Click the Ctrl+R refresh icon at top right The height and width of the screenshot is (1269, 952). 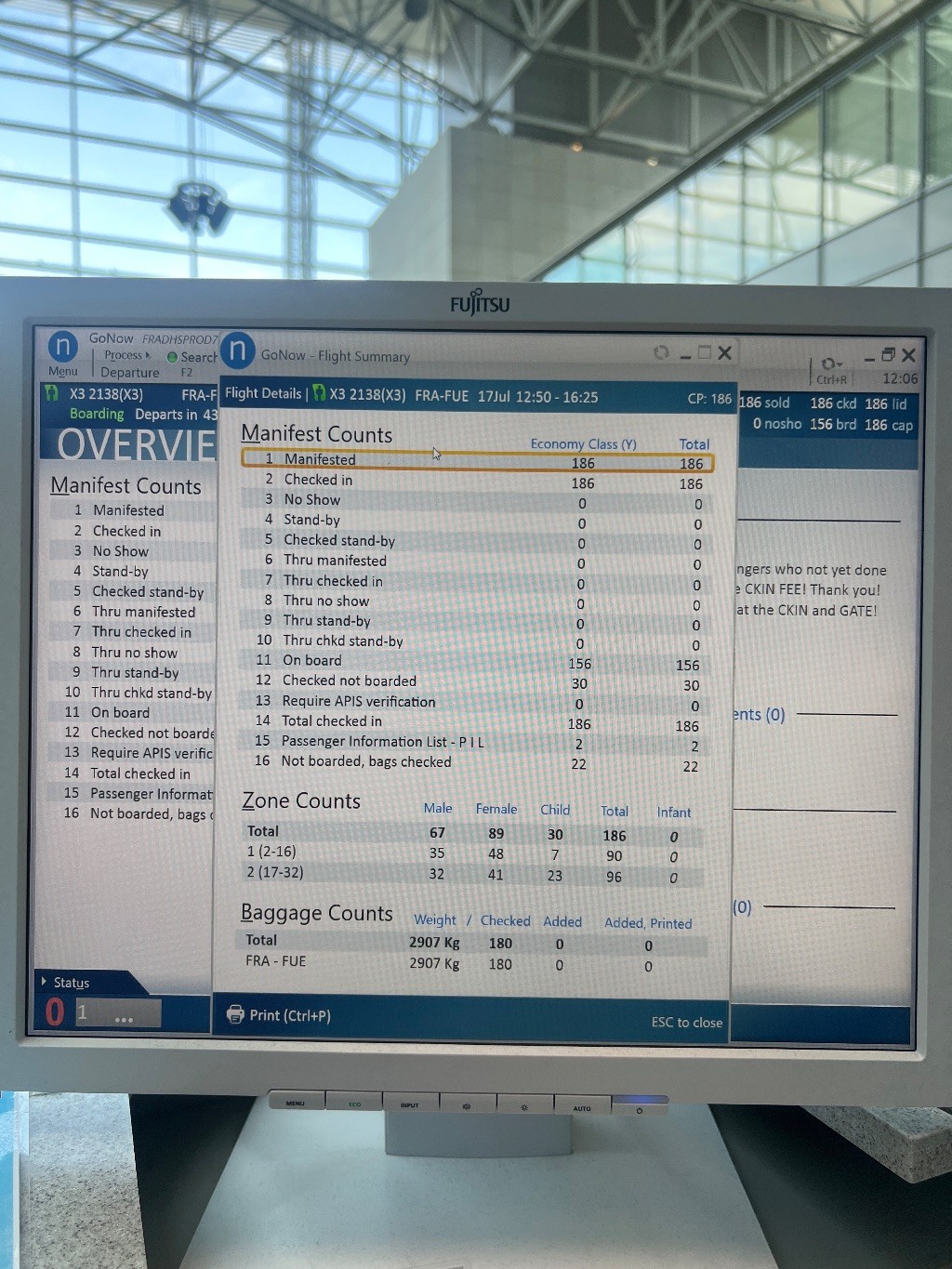coord(830,364)
